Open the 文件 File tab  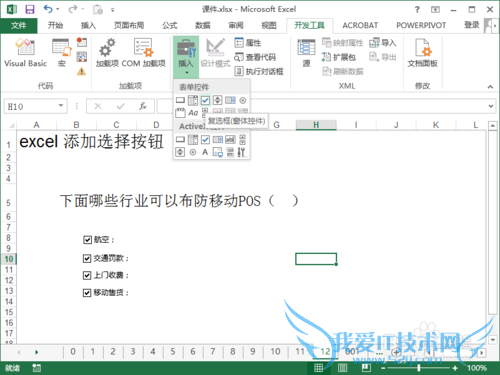[x=19, y=25]
